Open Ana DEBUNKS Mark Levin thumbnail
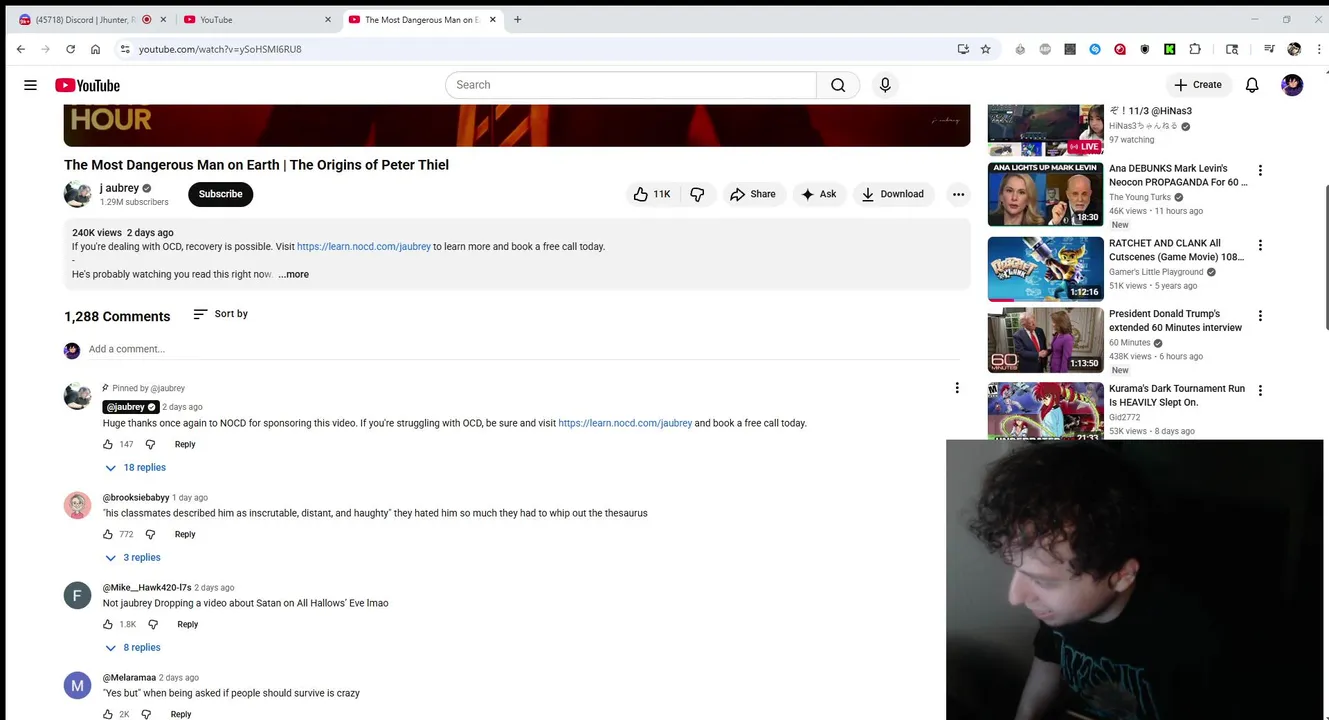Viewport: 1329px width, 720px height. [x=1045, y=194]
